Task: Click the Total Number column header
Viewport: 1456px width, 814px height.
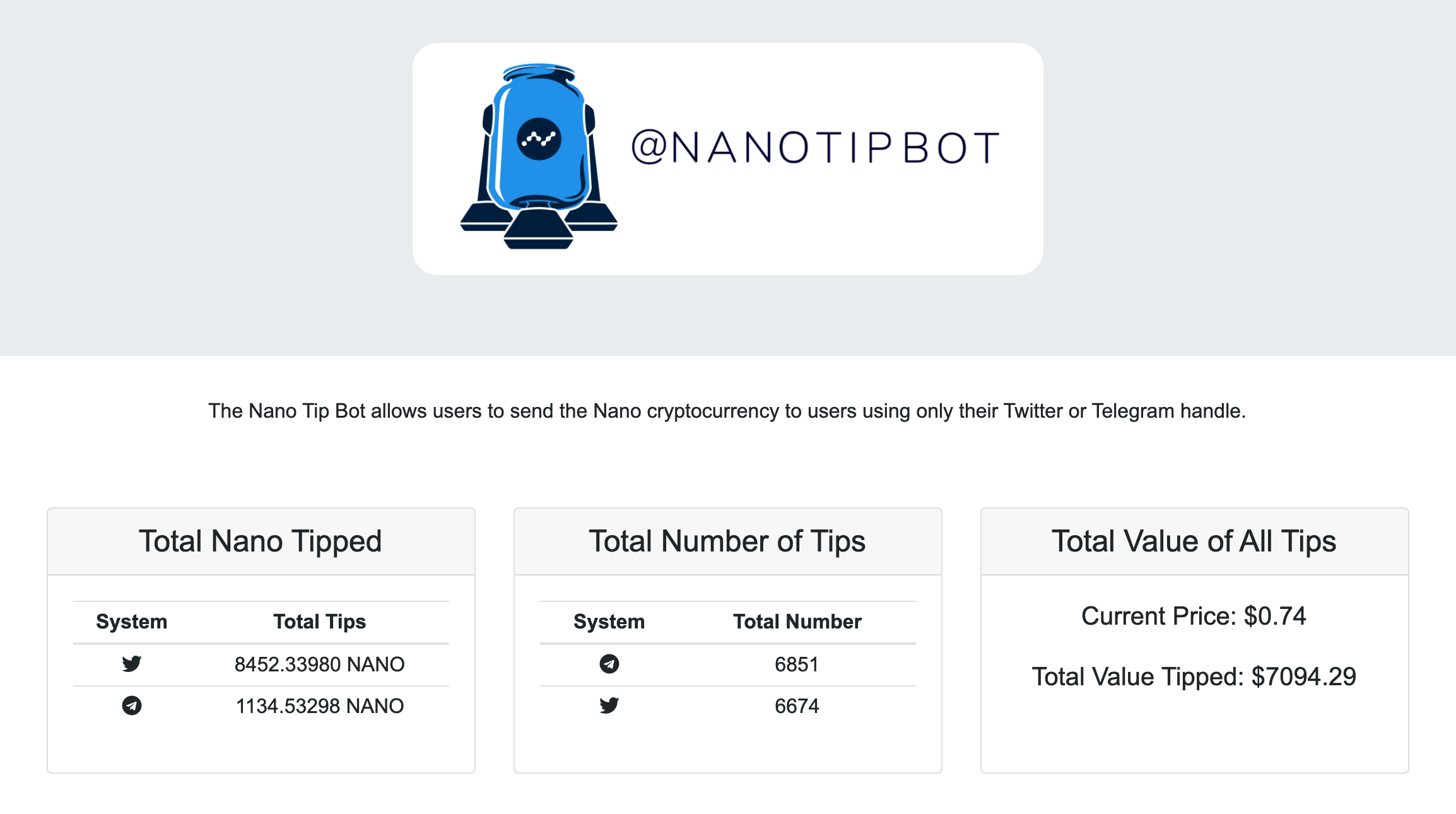Action: [x=797, y=622]
